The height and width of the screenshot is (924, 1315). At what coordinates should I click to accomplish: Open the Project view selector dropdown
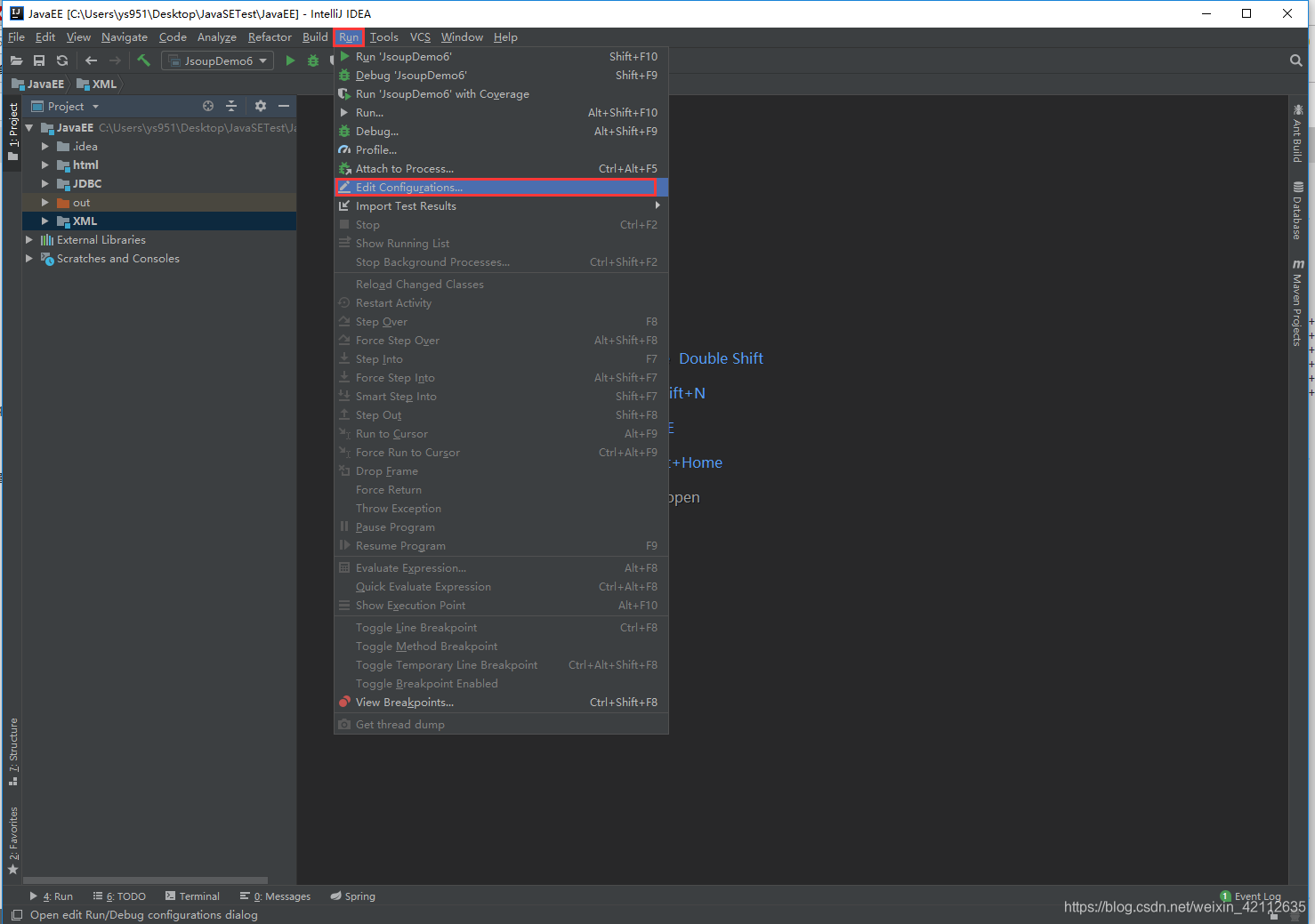tap(65, 106)
